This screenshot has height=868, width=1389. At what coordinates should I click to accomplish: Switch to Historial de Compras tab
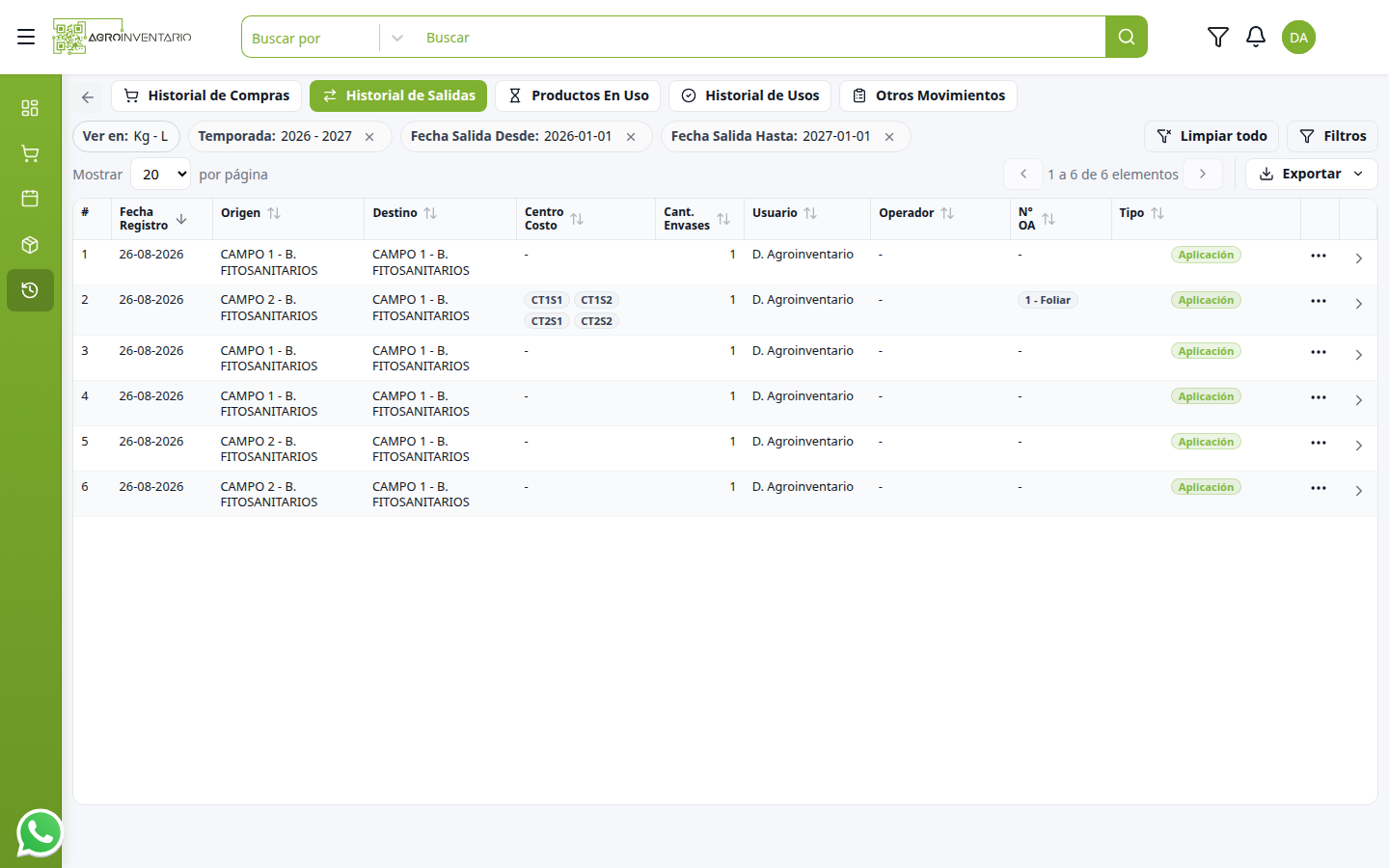pos(206,95)
